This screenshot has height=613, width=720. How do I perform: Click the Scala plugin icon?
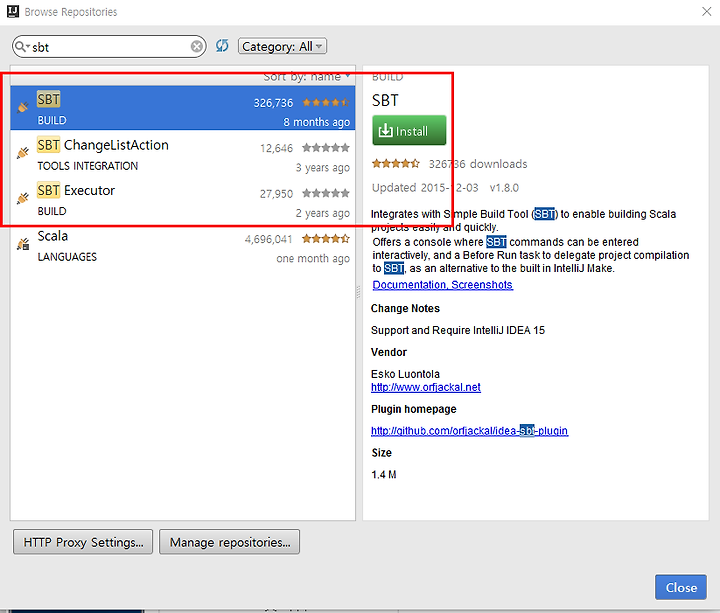coord(22,244)
